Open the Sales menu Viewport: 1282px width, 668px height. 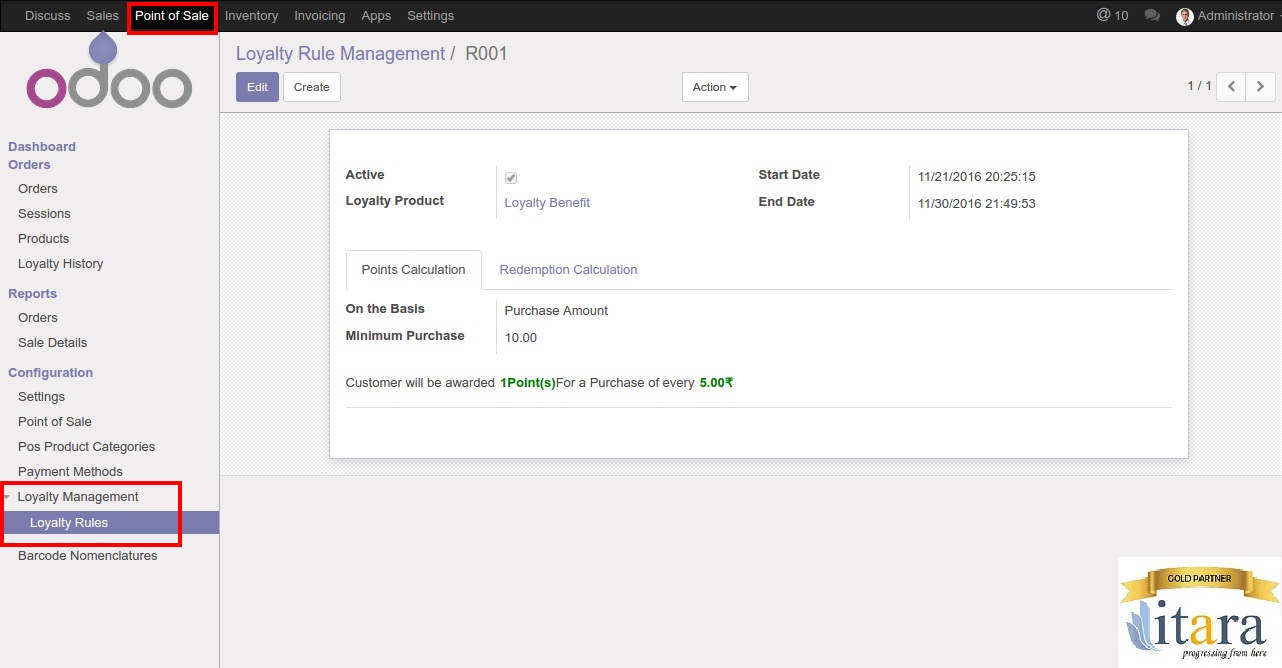[x=102, y=16]
